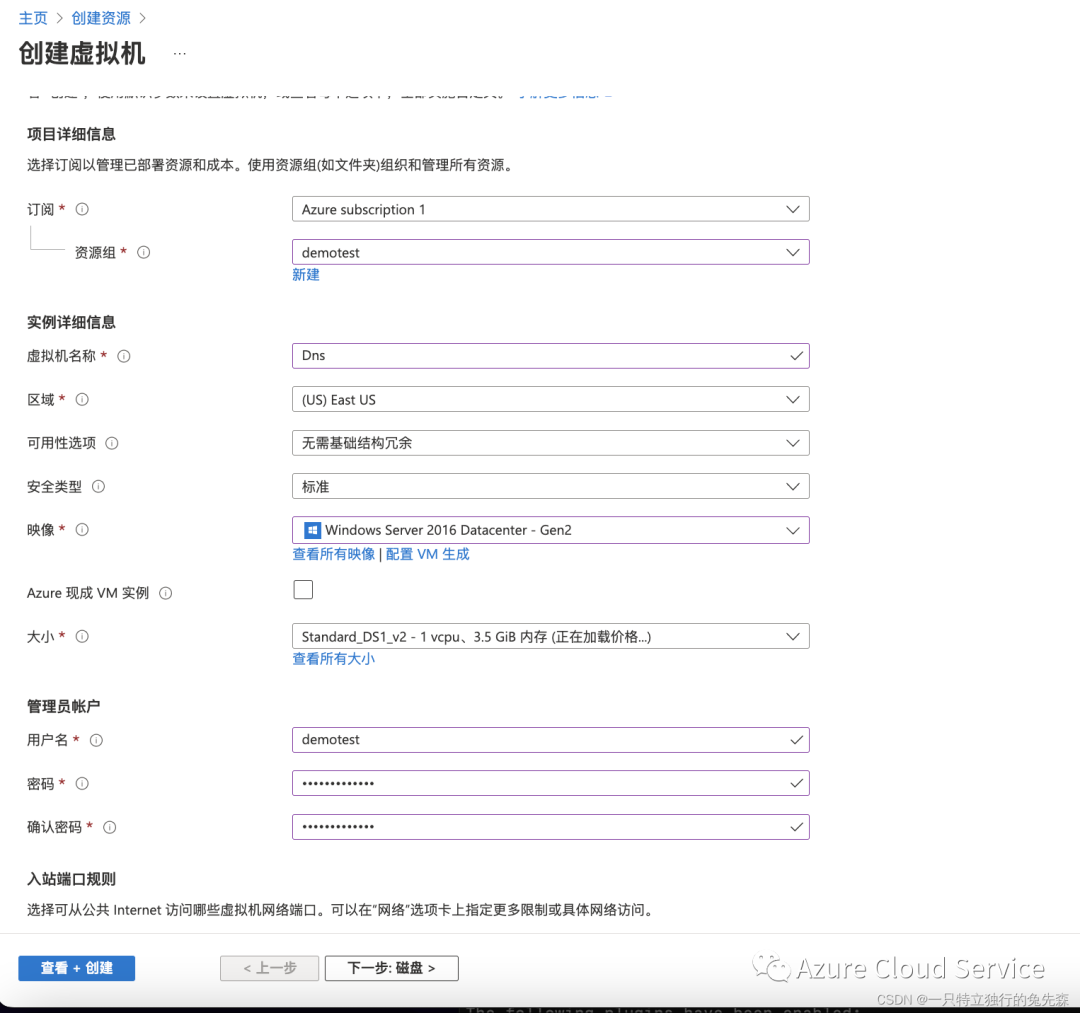Go to 创建资源 breadcrumb
Viewport: 1080px width, 1013px height.
click(x=101, y=18)
